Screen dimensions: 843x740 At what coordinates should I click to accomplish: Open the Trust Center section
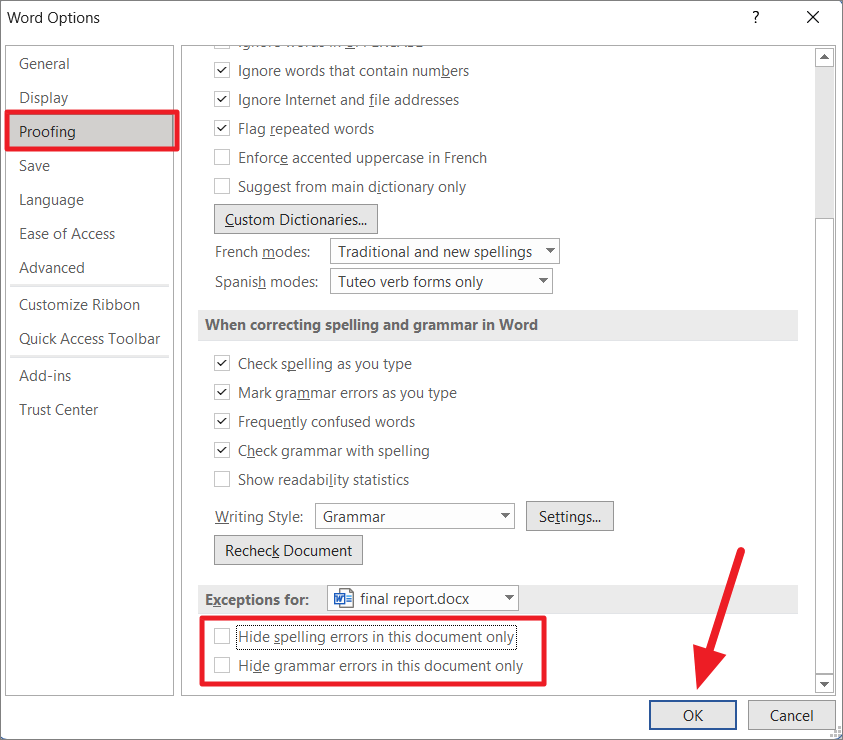(x=58, y=409)
